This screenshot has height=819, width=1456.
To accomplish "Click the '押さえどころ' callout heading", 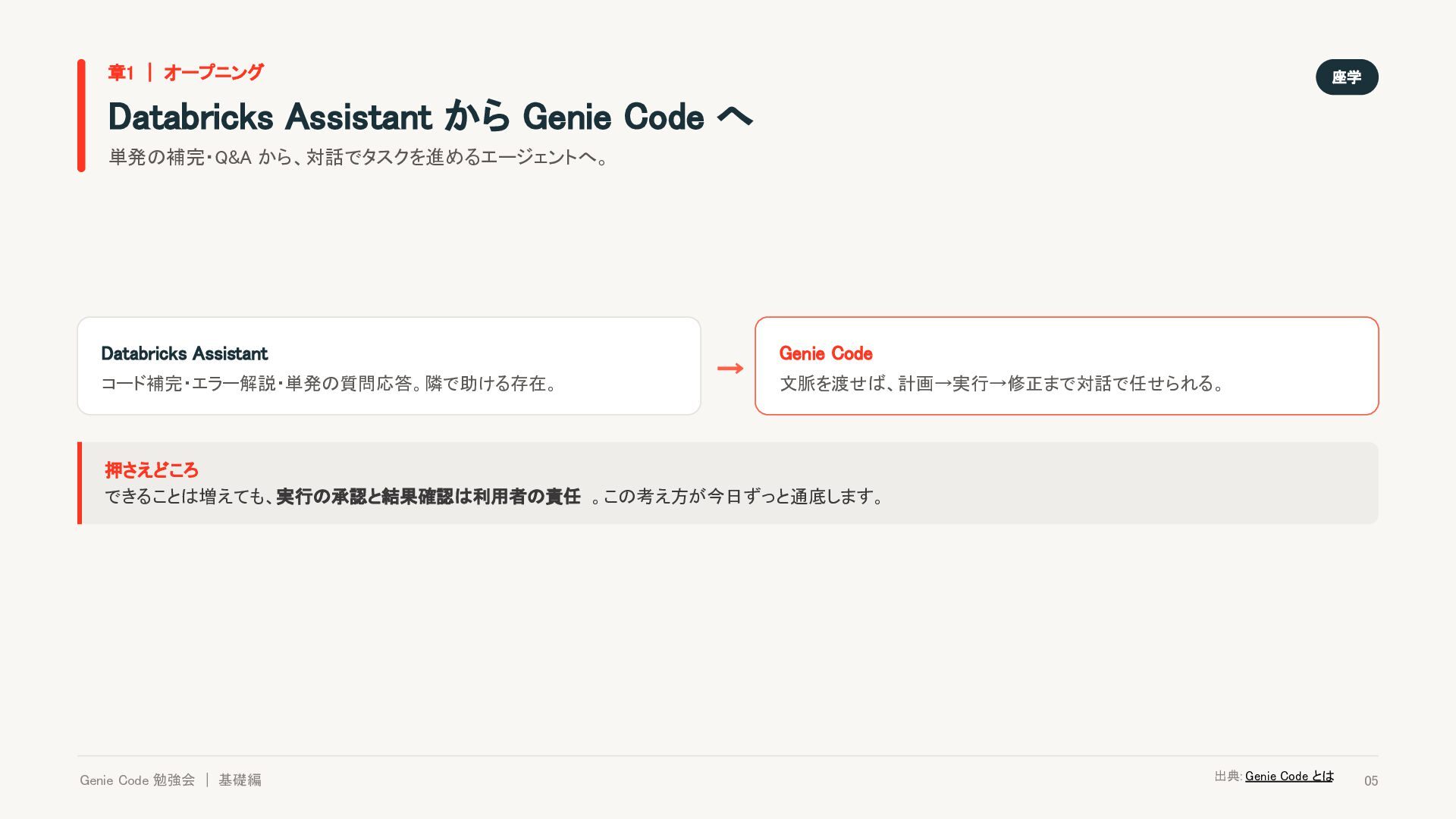I will [x=152, y=470].
